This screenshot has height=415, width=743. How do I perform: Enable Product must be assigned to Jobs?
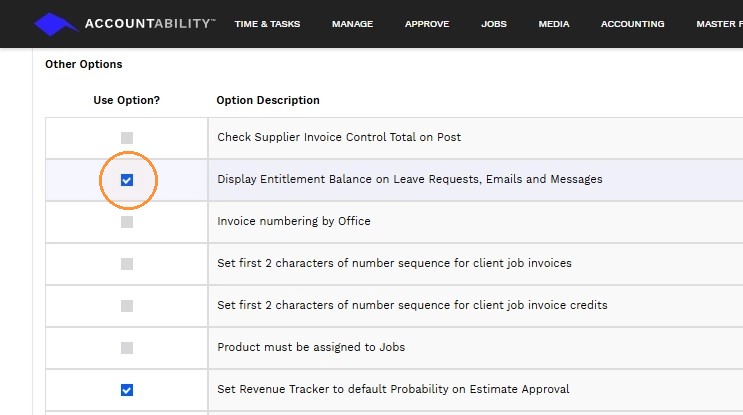(x=127, y=348)
